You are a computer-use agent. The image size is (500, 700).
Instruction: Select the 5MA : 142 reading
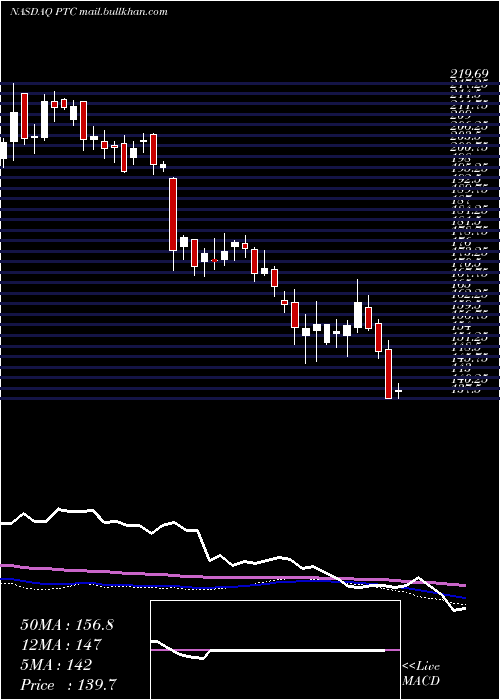pos(56,664)
